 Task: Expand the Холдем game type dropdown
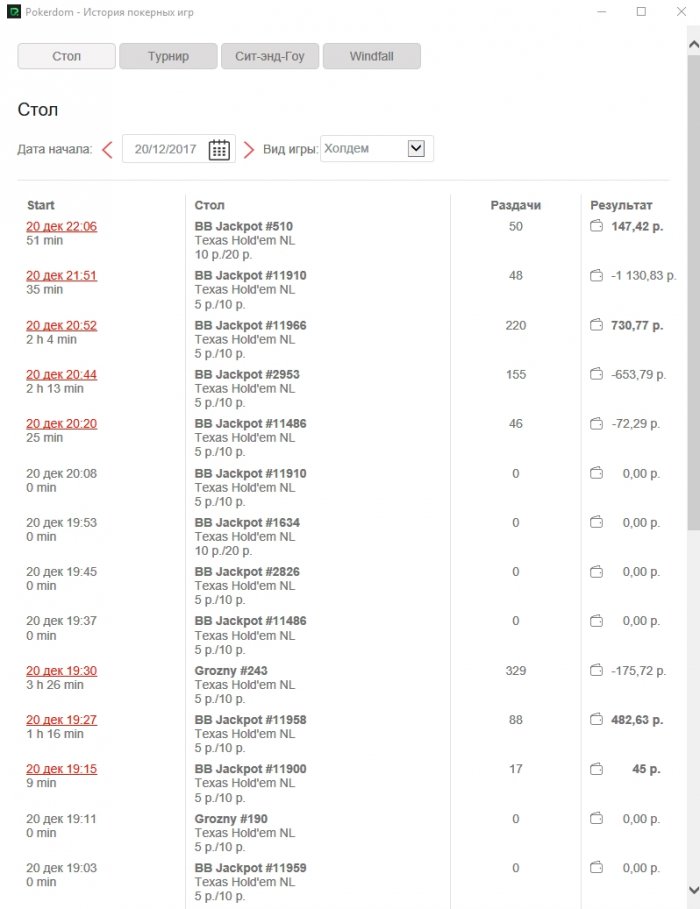coord(417,149)
